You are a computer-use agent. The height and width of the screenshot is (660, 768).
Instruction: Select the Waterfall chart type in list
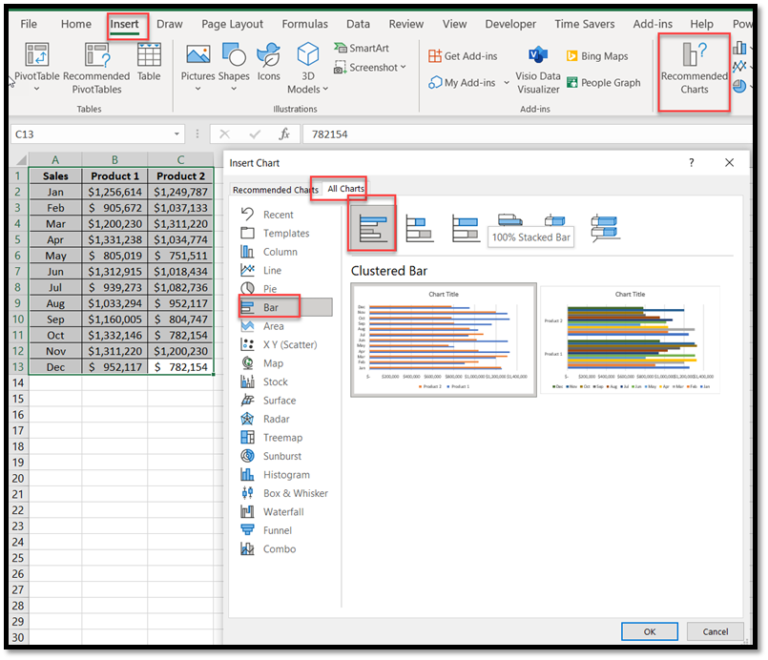pyautogui.click(x=283, y=512)
